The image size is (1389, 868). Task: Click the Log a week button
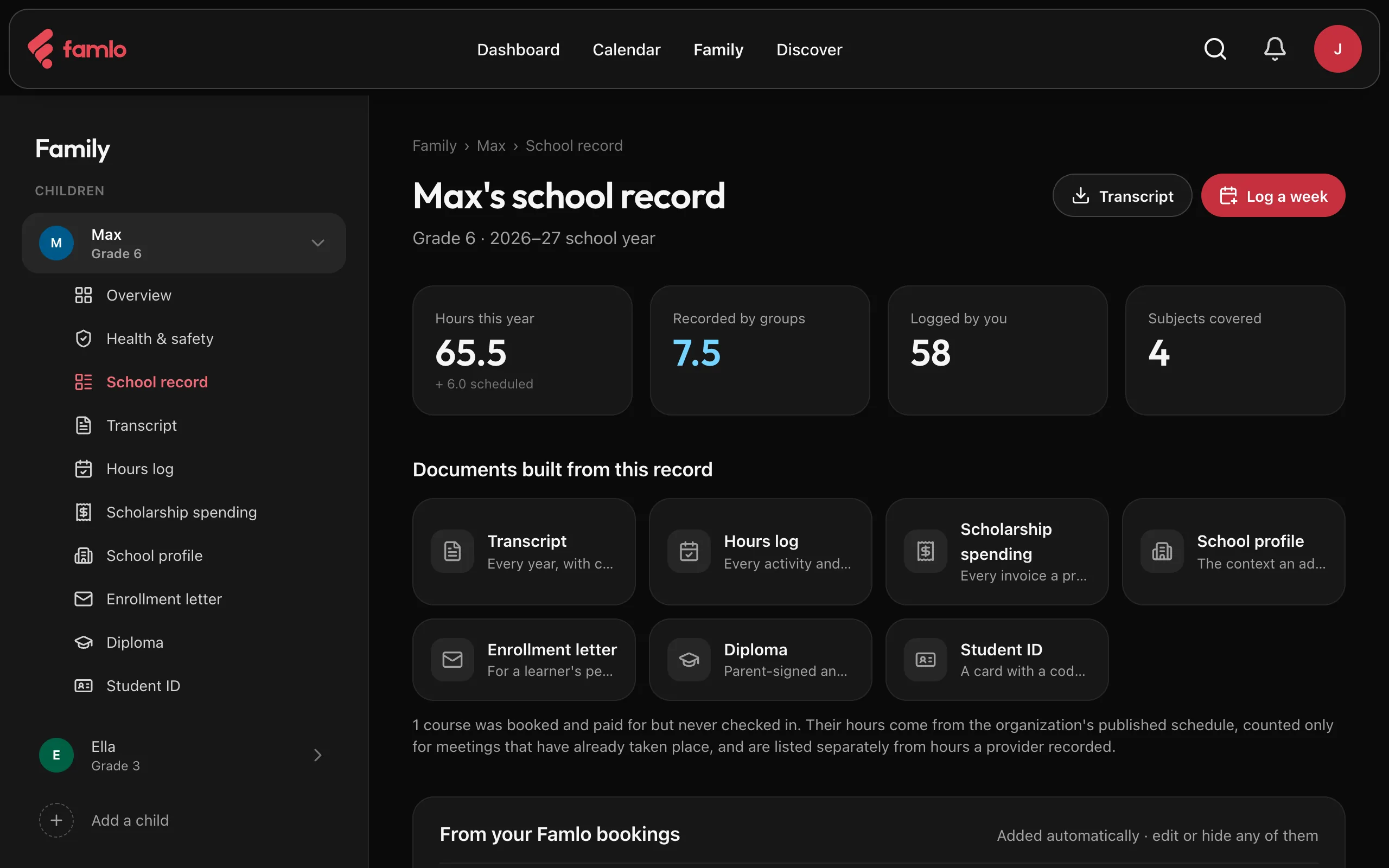pos(1273,196)
